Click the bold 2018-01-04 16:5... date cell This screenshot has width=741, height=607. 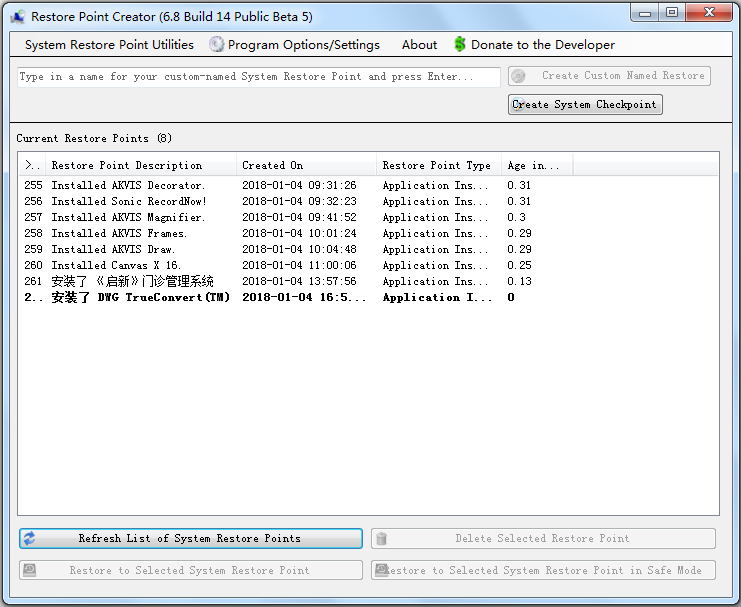point(304,297)
